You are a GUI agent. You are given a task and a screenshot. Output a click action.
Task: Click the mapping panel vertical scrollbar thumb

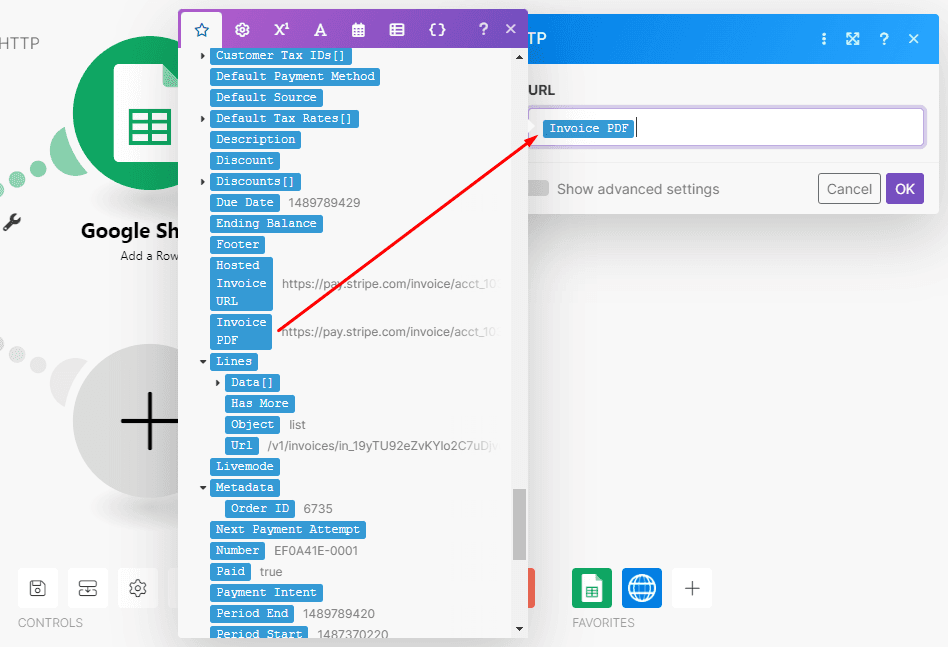pos(518,525)
